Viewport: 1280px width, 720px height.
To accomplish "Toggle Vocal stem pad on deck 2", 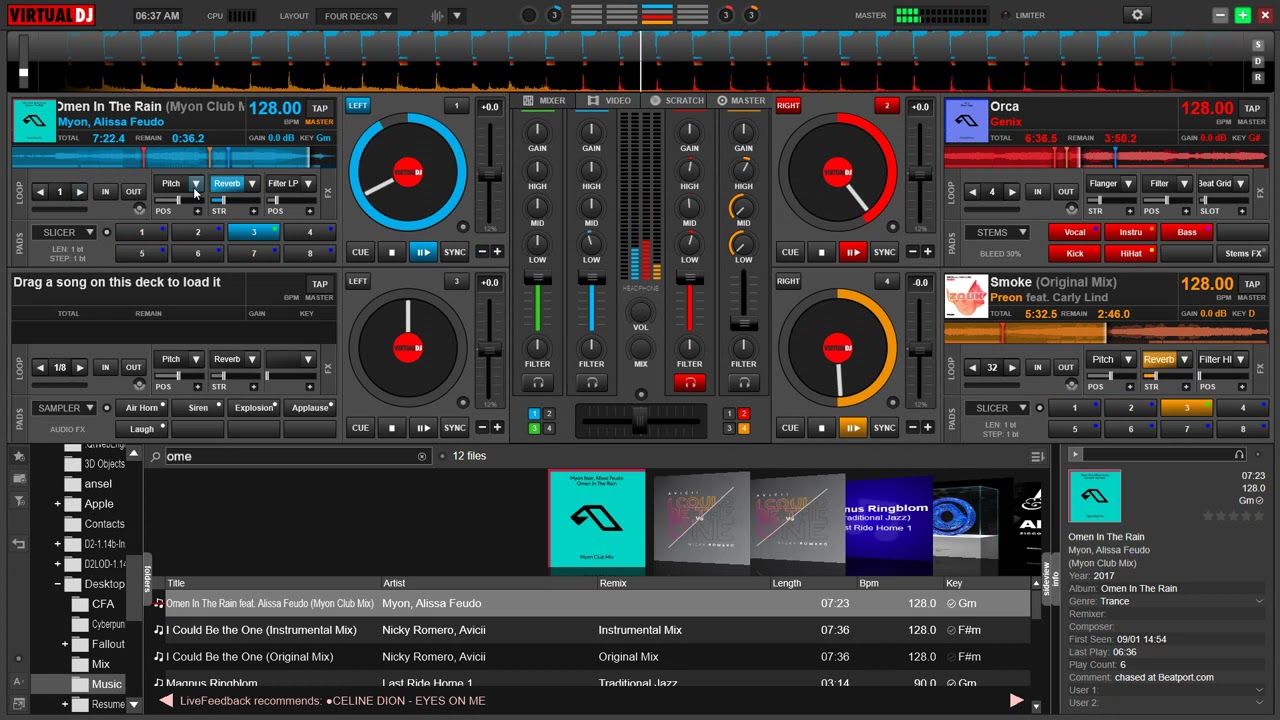I will [1075, 232].
